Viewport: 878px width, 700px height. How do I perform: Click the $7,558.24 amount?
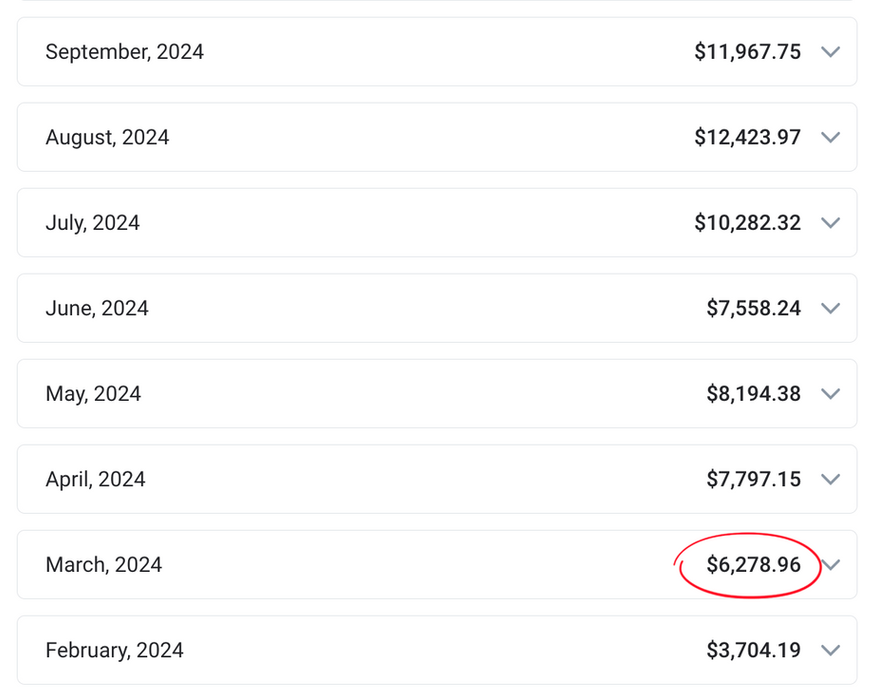(753, 309)
